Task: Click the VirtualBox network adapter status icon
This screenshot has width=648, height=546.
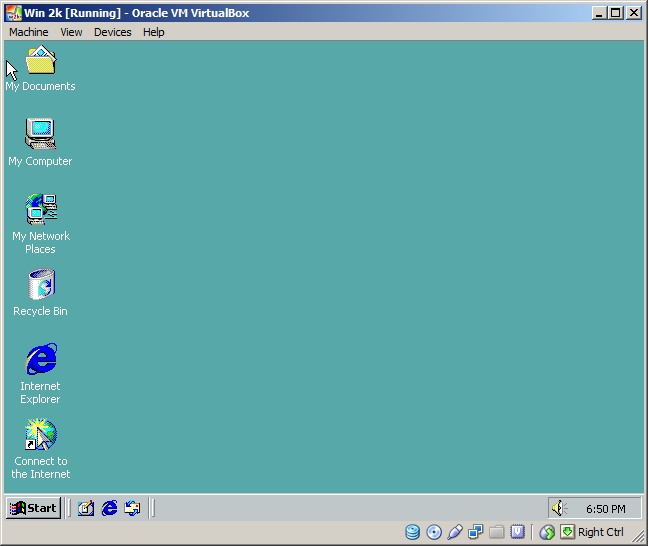Action: pyautogui.click(x=476, y=532)
